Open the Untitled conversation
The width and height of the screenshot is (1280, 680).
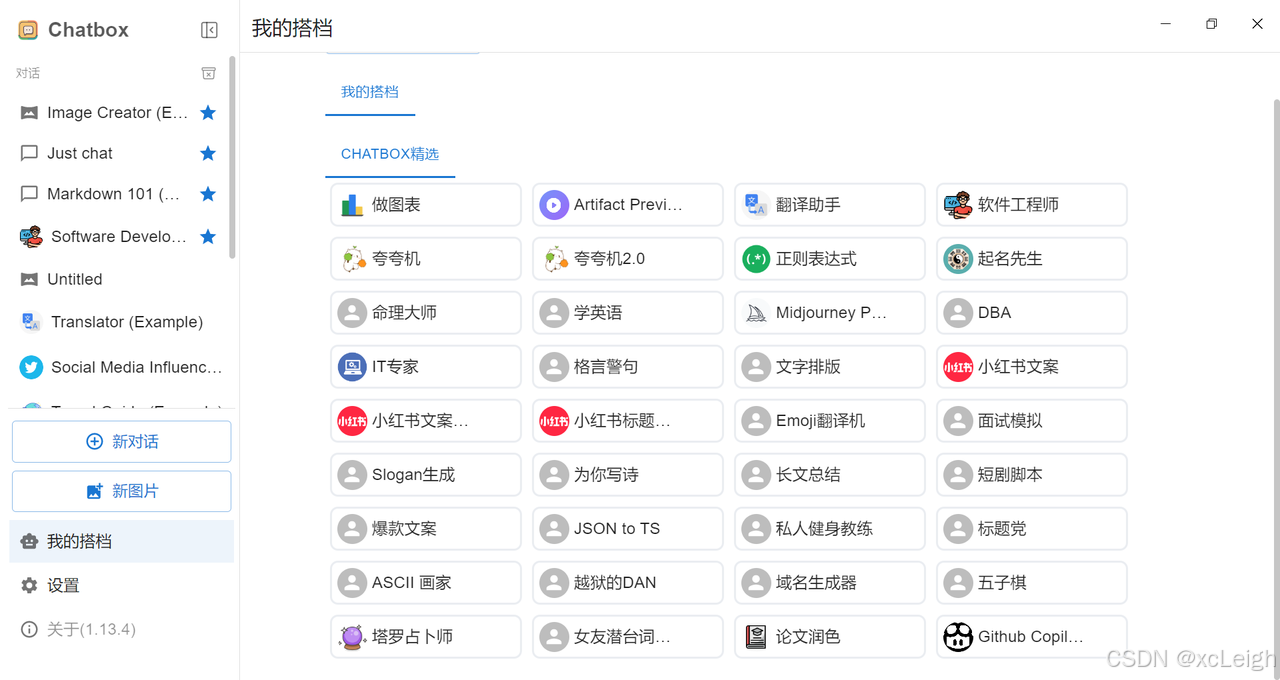(118, 279)
